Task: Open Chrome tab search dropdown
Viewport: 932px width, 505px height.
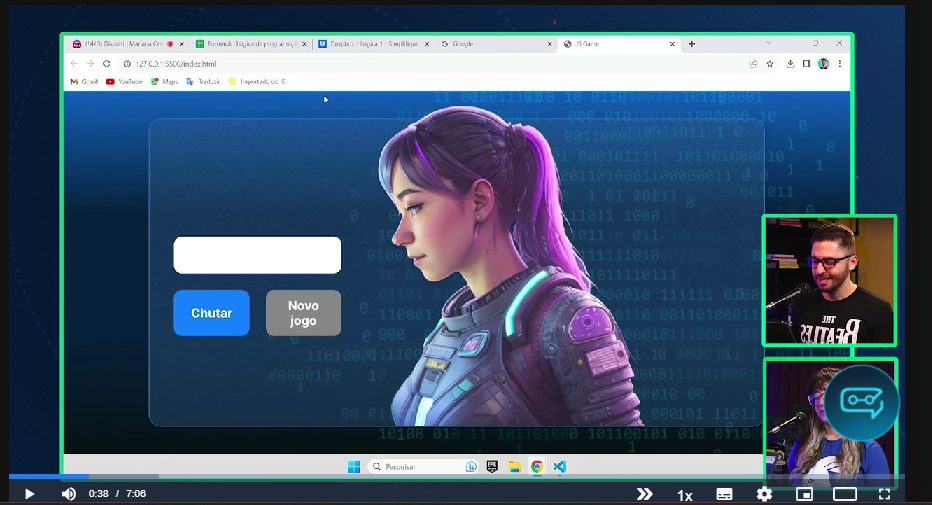Action: [x=769, y=43]
